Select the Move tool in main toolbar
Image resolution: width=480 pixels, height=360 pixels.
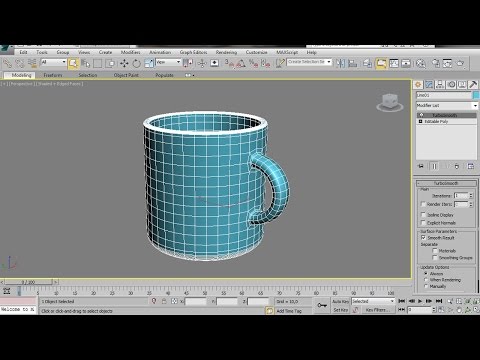coord(124,63)
